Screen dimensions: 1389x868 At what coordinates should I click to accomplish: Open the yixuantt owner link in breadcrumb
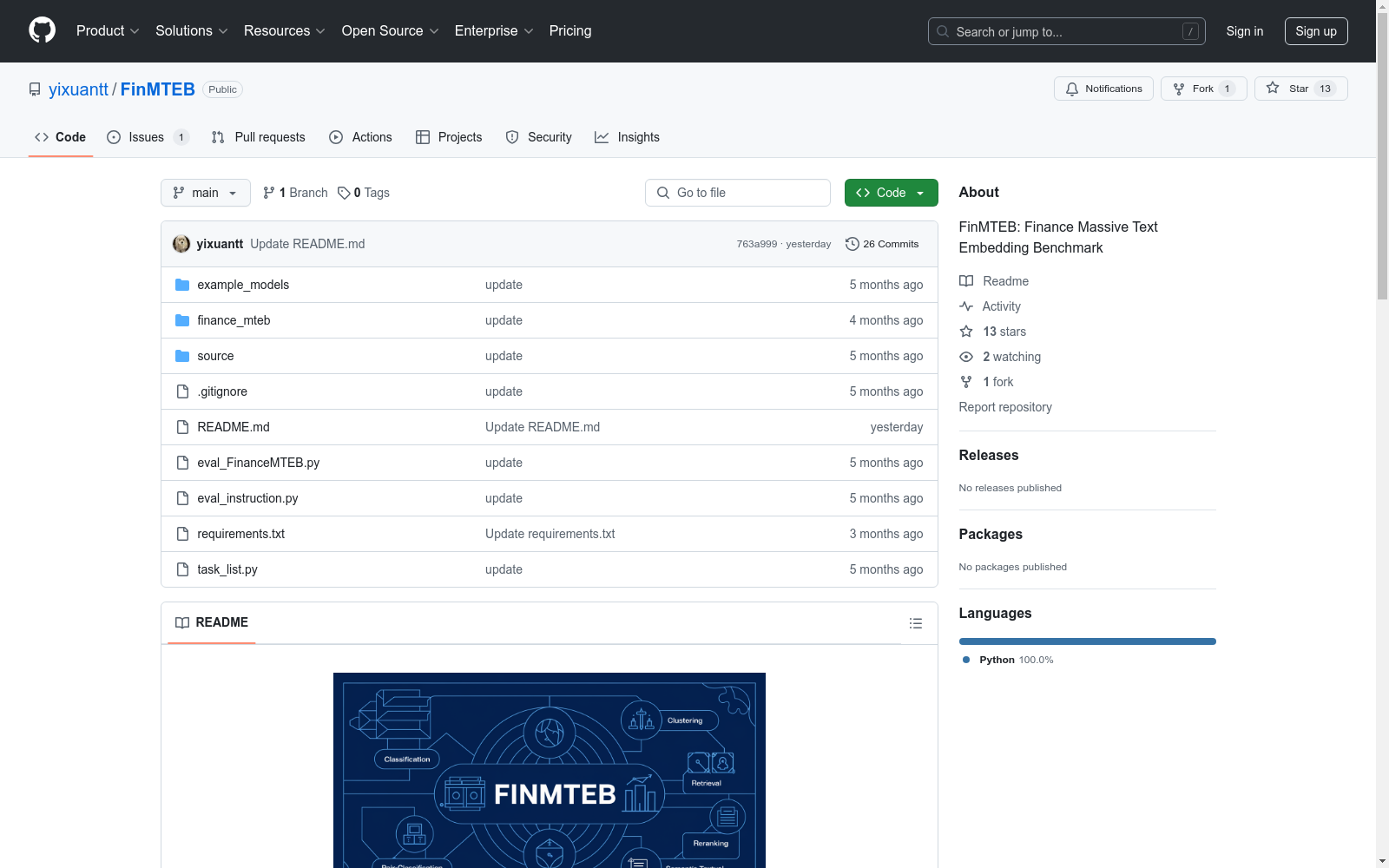(x=78, y=89)
